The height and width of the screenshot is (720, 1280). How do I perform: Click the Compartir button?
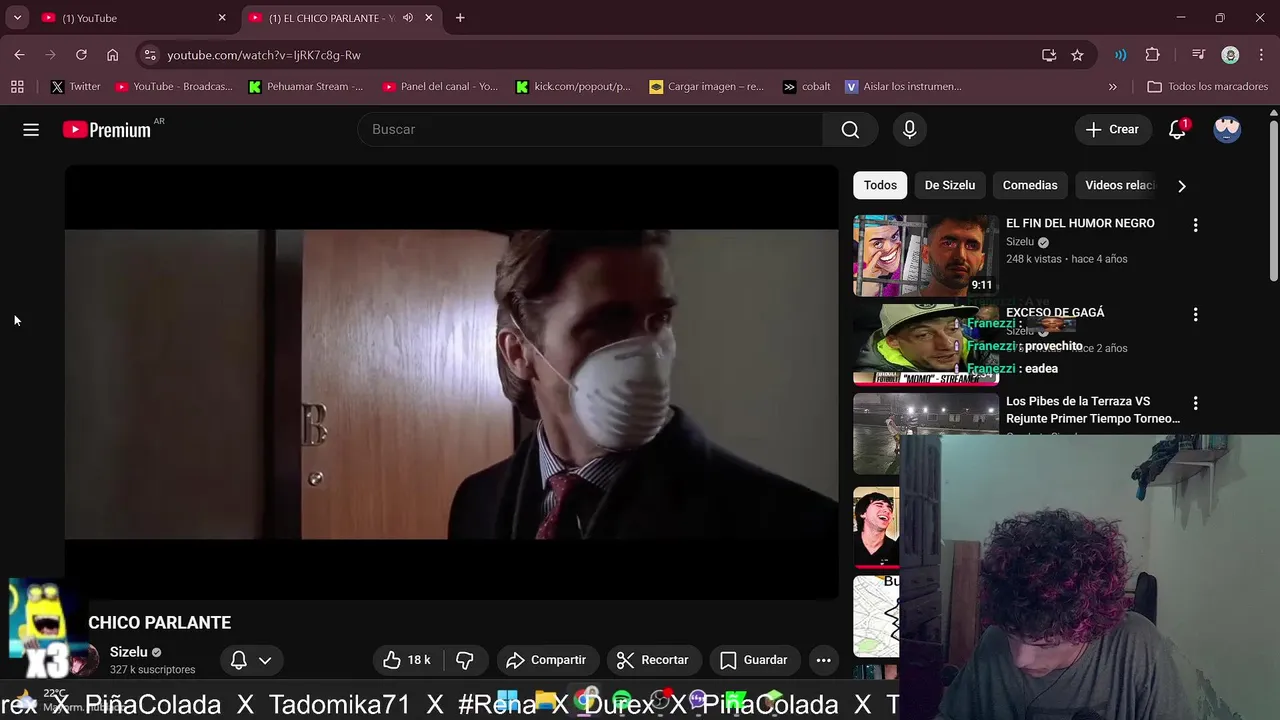pos(546,660)
